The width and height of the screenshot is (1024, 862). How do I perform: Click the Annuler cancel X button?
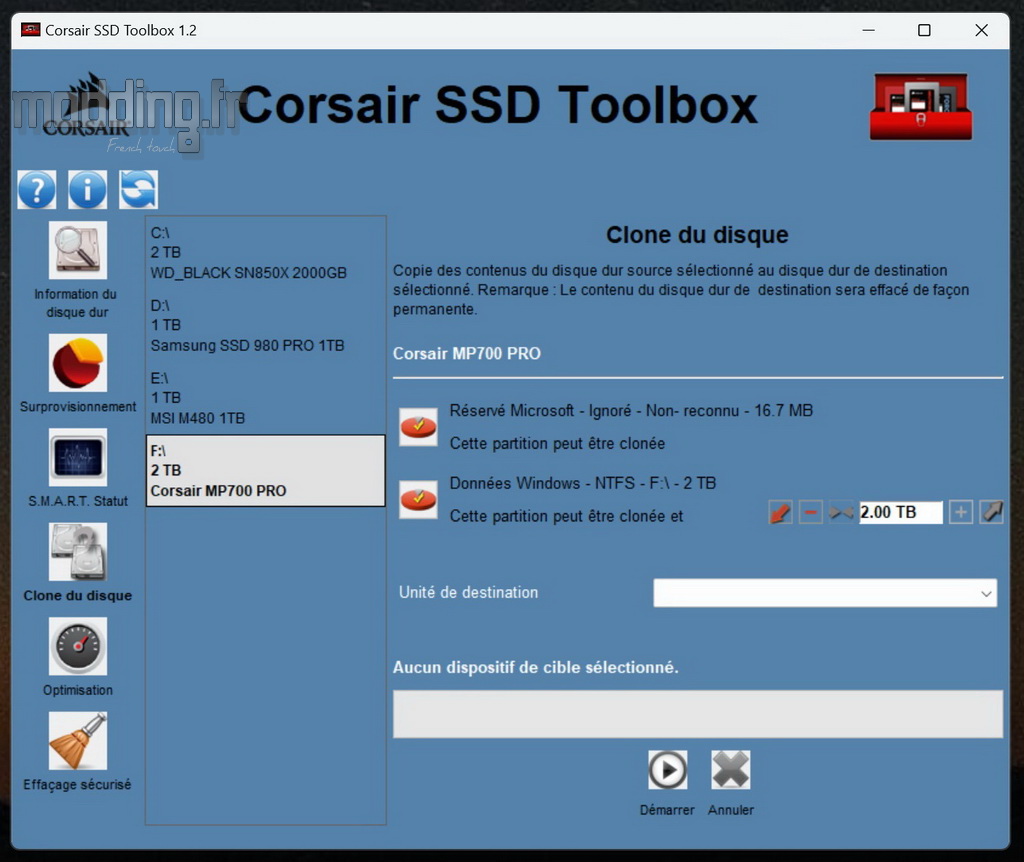point(731,770)
